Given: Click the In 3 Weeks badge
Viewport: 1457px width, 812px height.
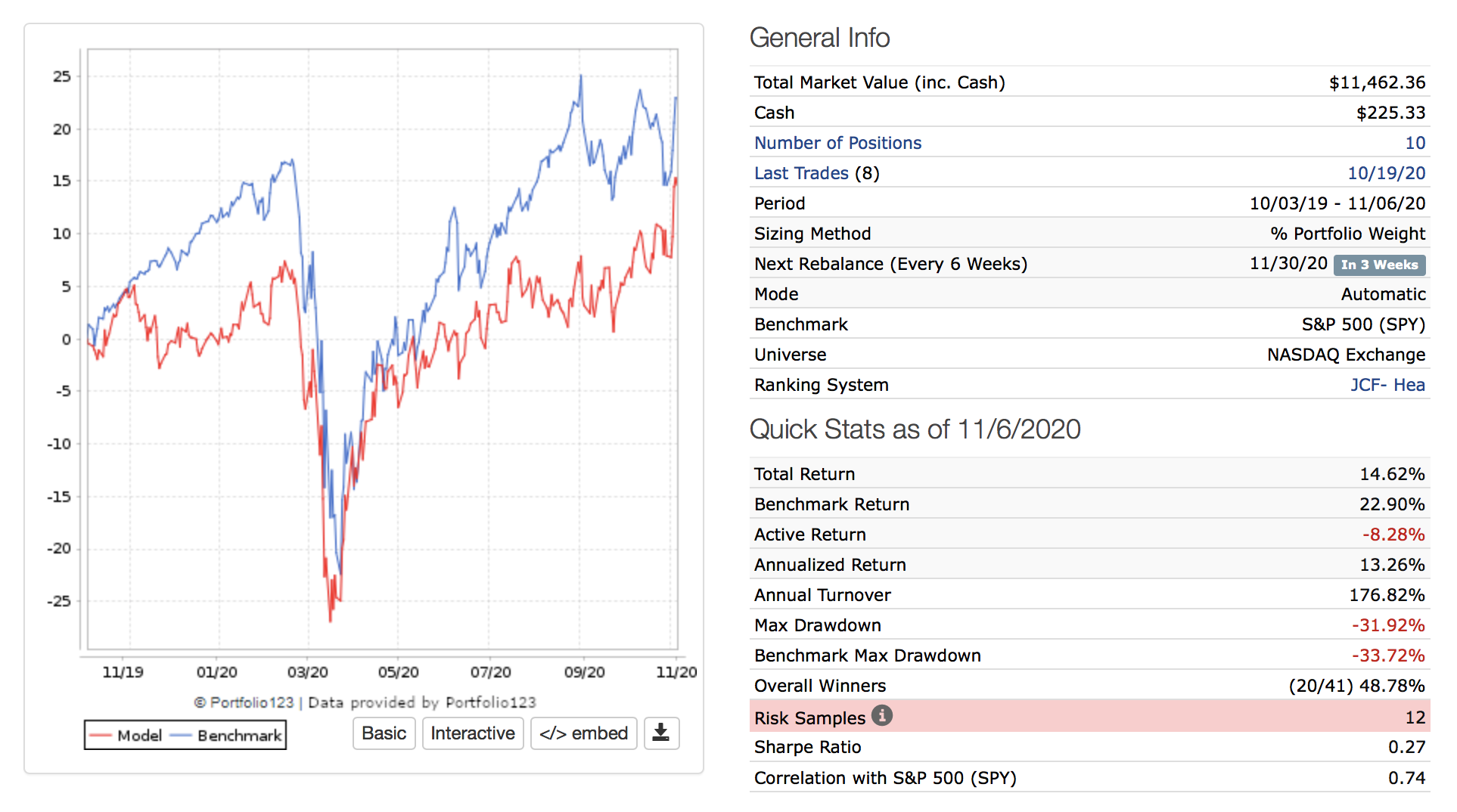Looking at the screenshot, I should pyautogui.click(x=1379, y=265).
